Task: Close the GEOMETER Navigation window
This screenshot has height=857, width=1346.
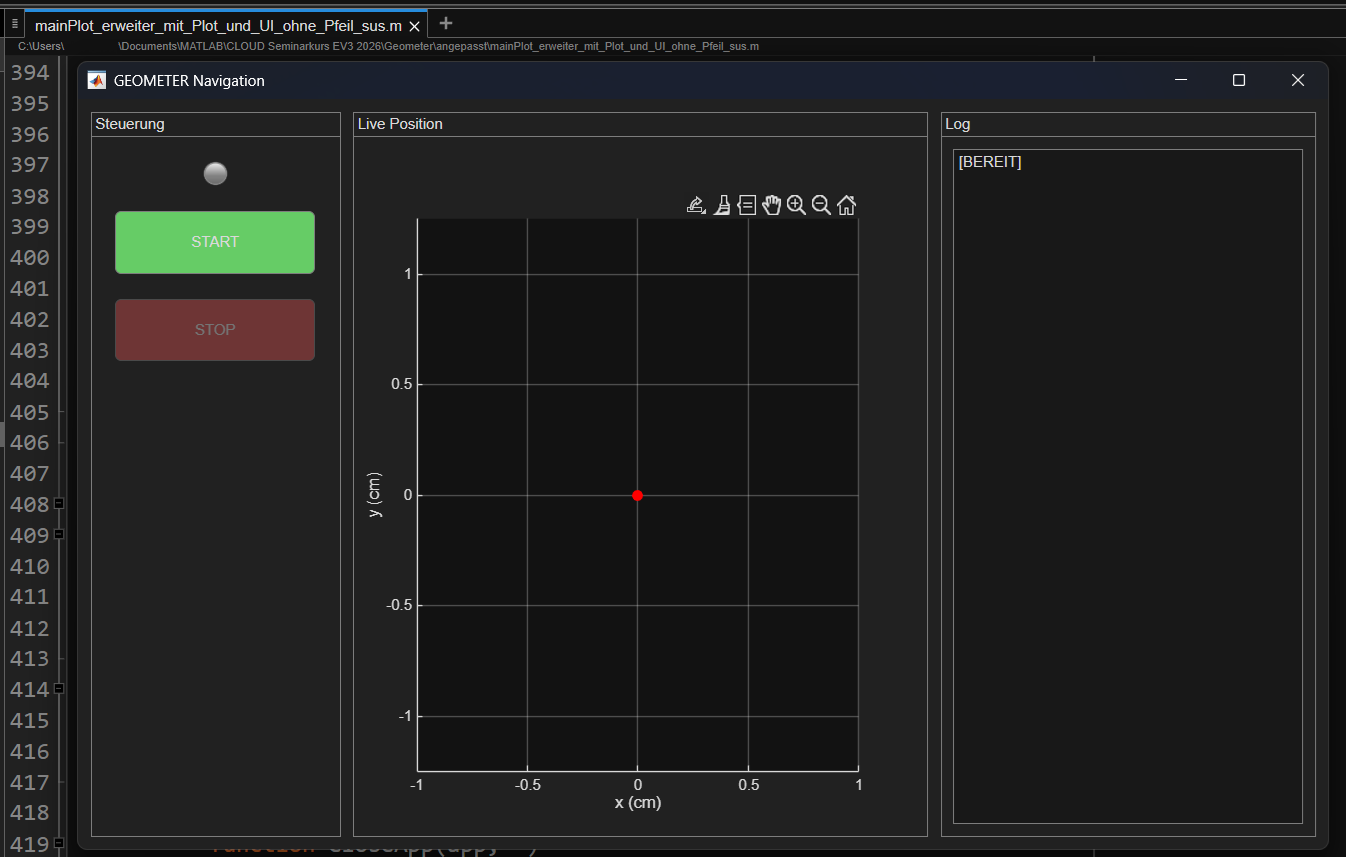Action: click(1298, 80)
